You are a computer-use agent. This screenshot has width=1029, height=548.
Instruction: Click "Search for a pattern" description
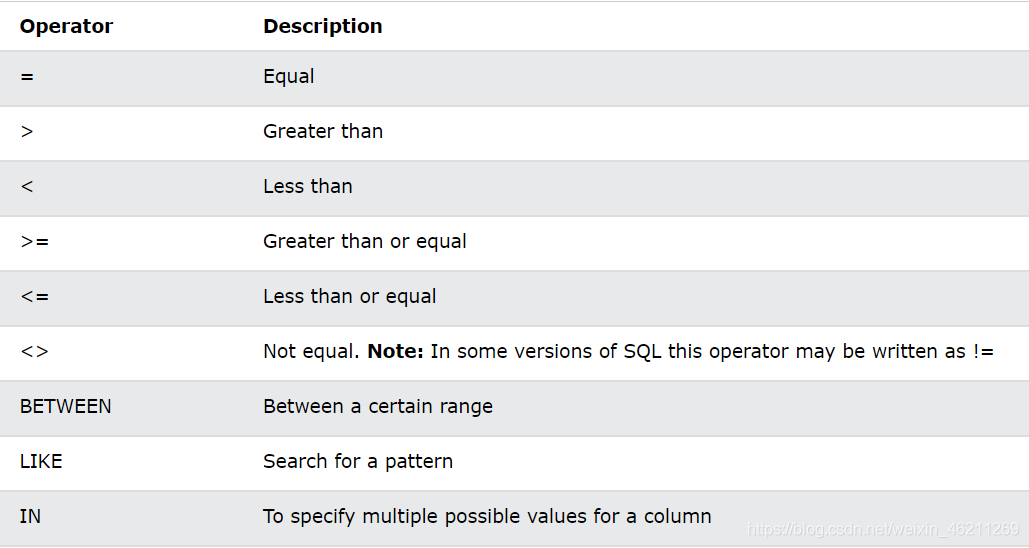click(358, 462)
